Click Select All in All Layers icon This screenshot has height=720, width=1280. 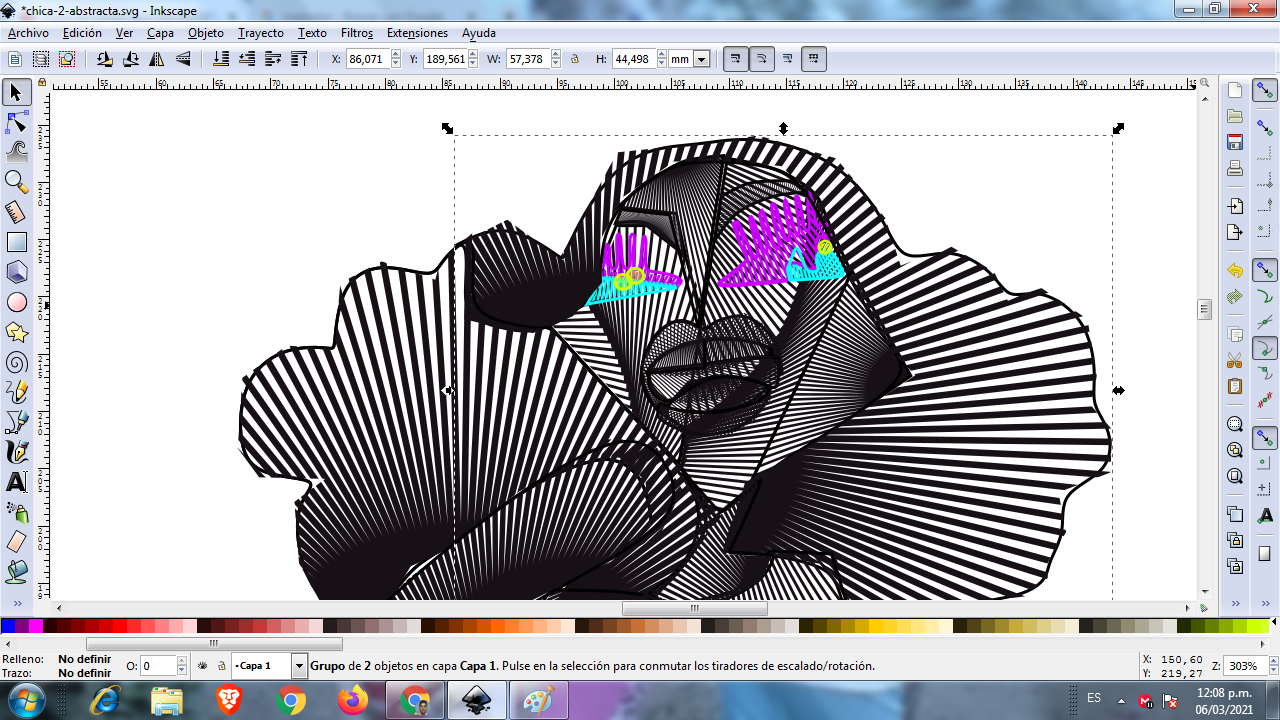pos(41,59)
